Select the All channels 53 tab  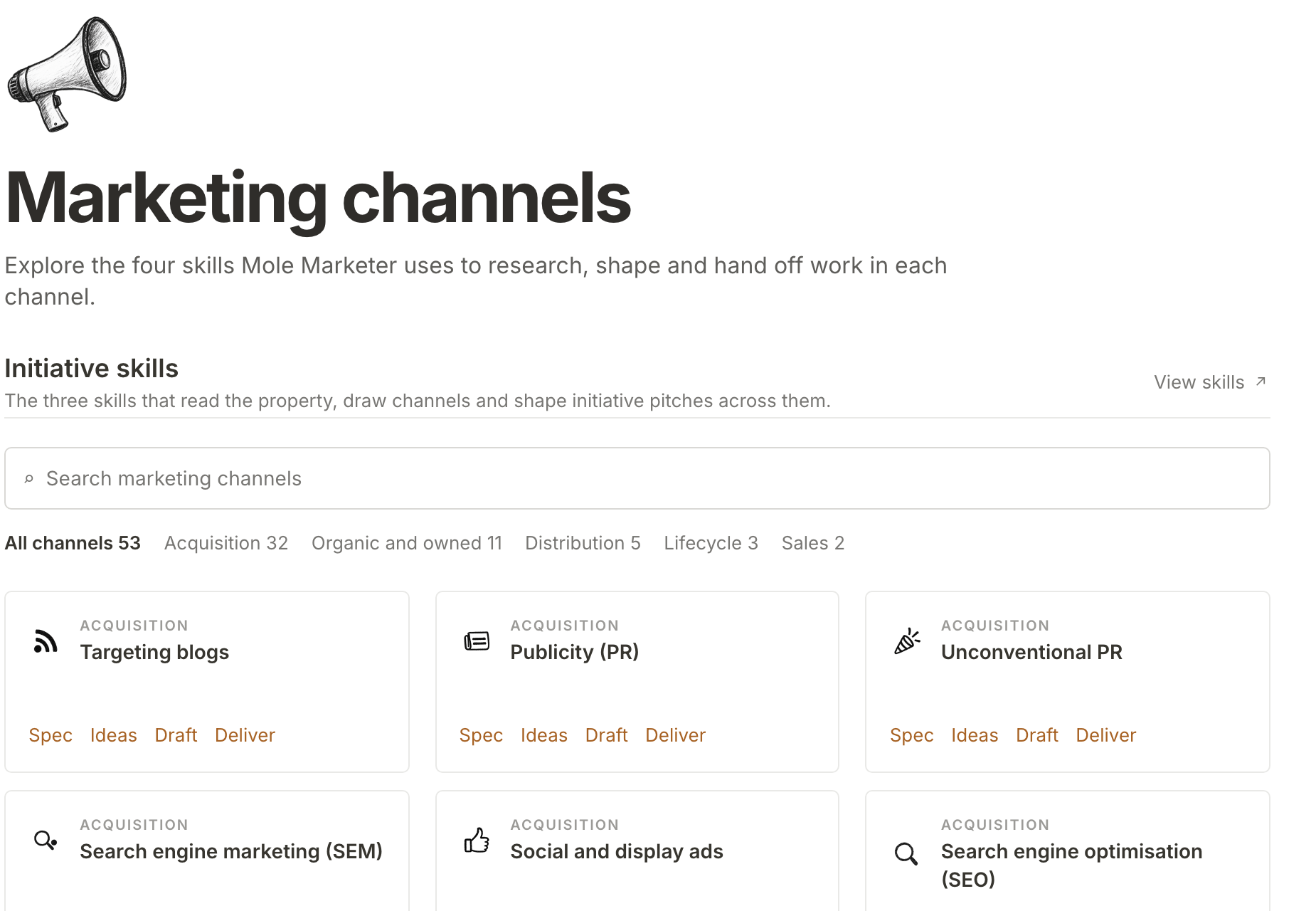[x=73, y=543]
